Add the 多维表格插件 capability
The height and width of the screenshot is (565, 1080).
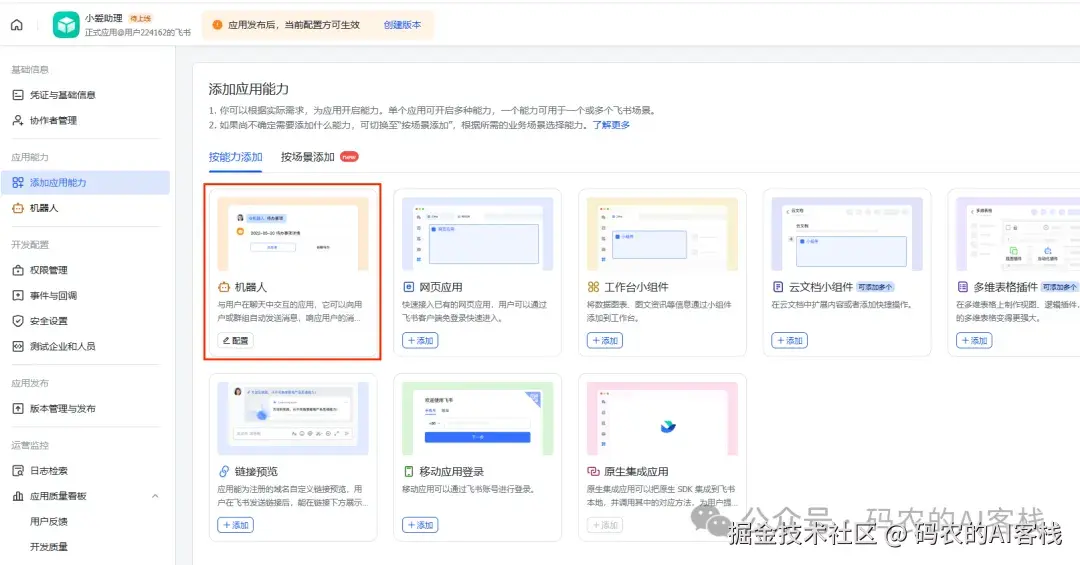coord(974,340)
